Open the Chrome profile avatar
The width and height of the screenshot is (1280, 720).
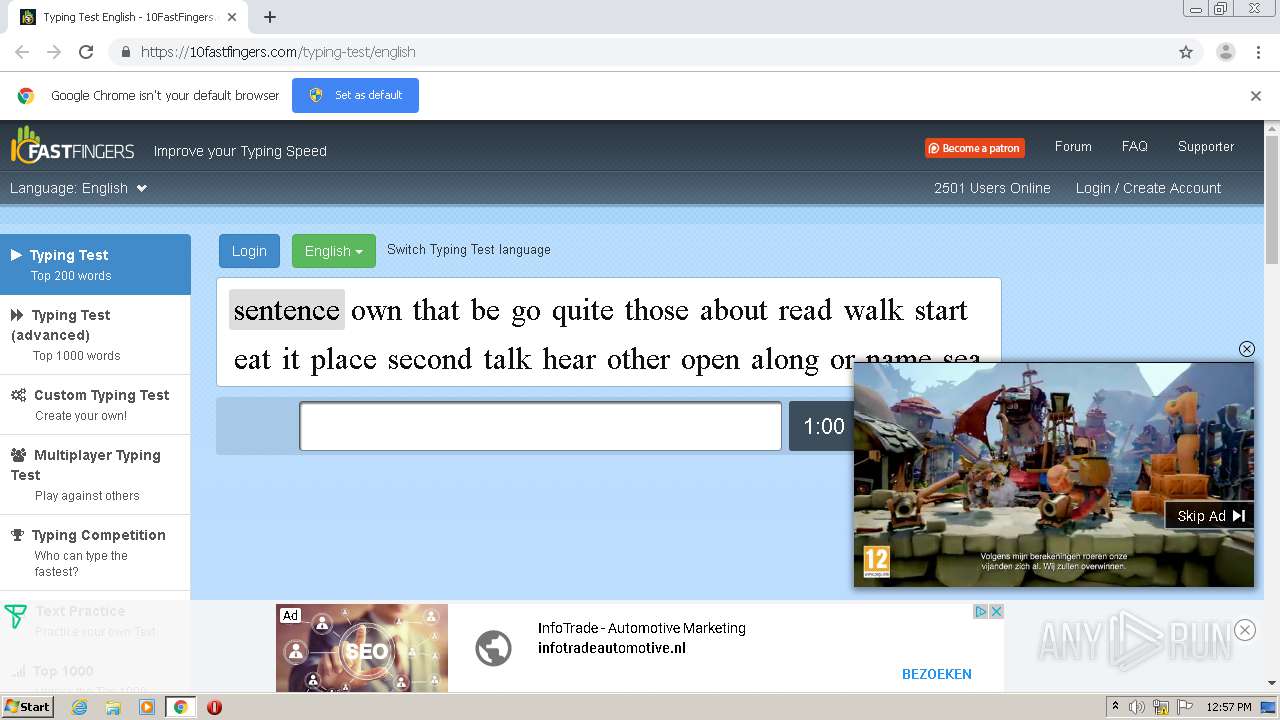(1226, 52)
